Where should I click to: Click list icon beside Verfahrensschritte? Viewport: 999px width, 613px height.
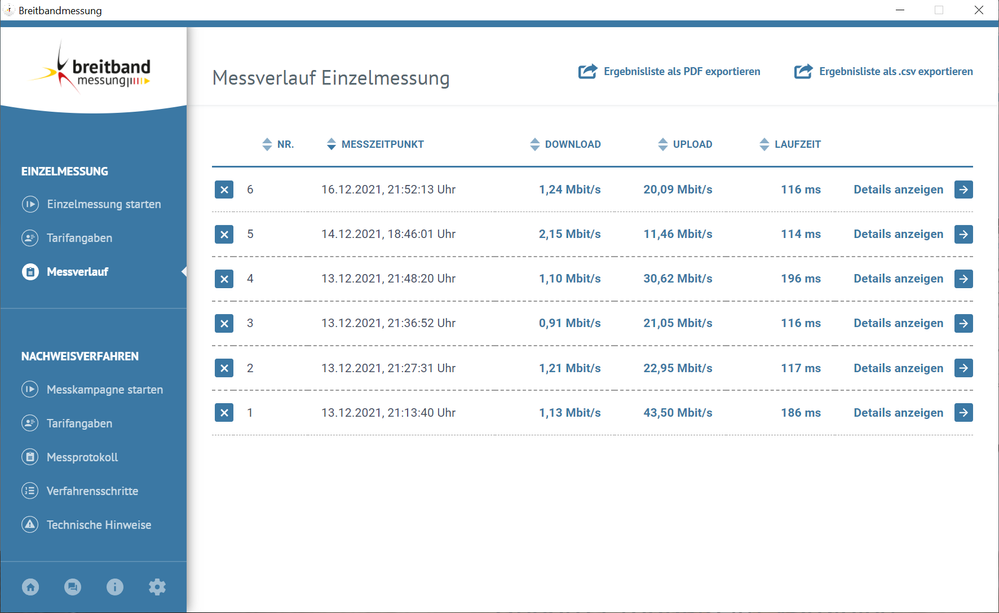tap(30, 491)
